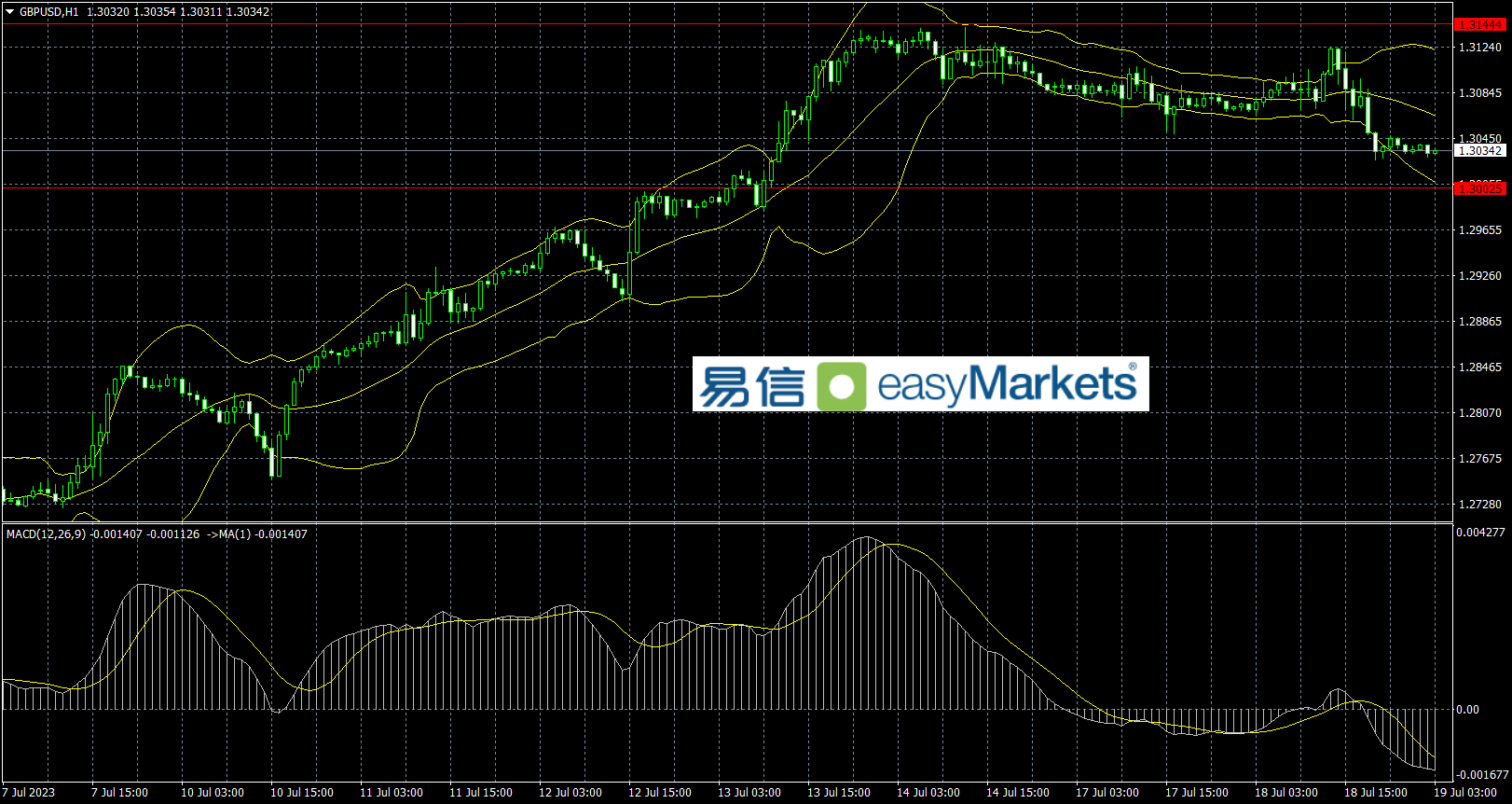Viewport: 1512px width, 804px height.
Task: Click the 7 Jul 2023 date label
Action: tap(28, 793)
